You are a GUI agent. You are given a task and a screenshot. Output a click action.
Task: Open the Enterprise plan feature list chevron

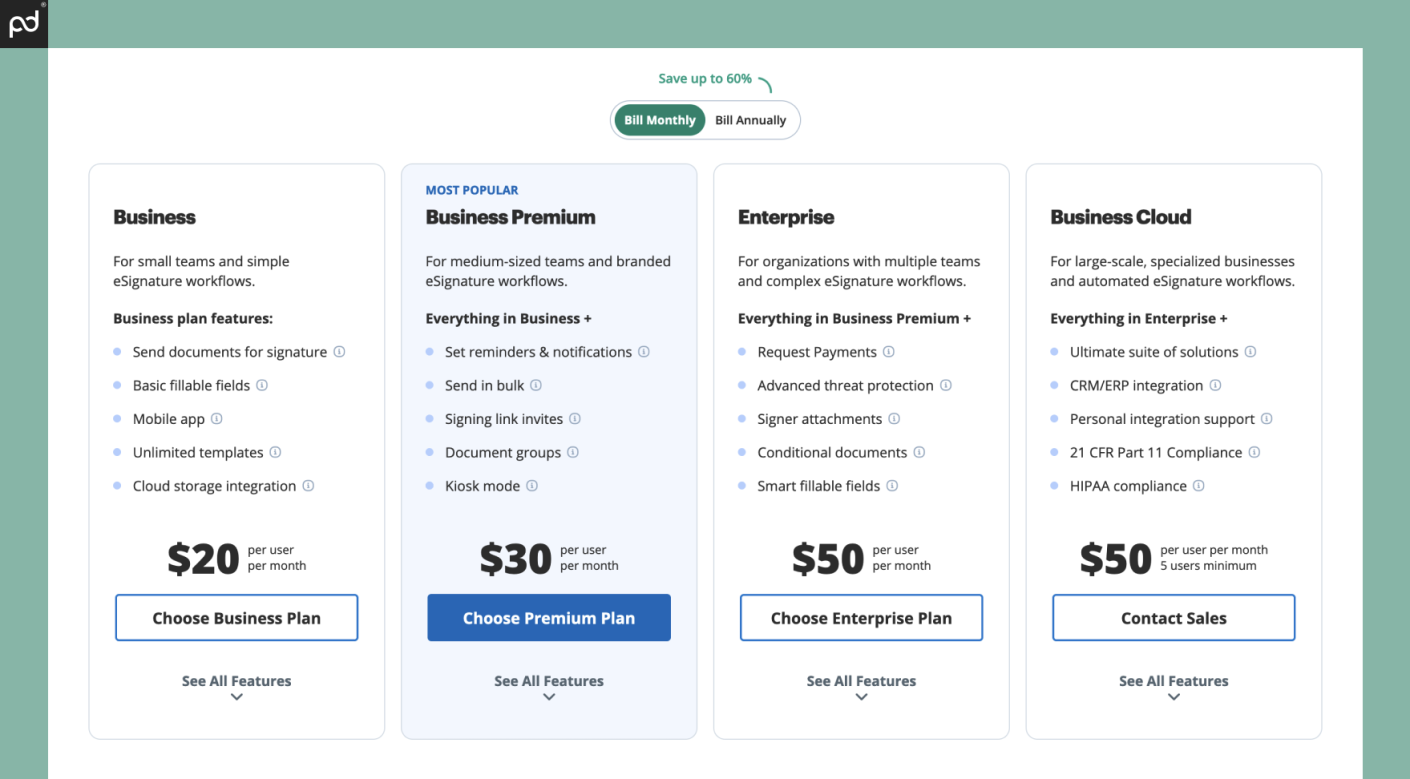[861, 697]
